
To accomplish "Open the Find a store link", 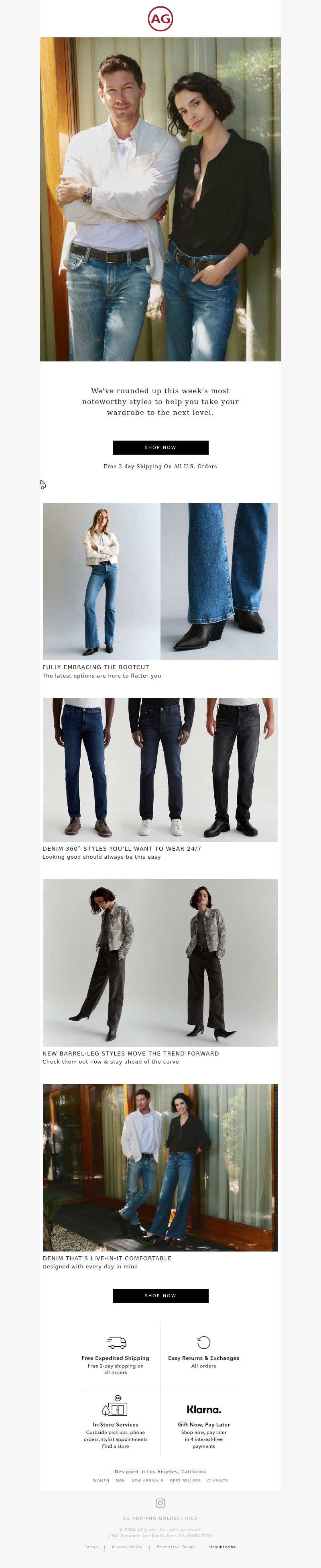I will (x=116, y=1446).
